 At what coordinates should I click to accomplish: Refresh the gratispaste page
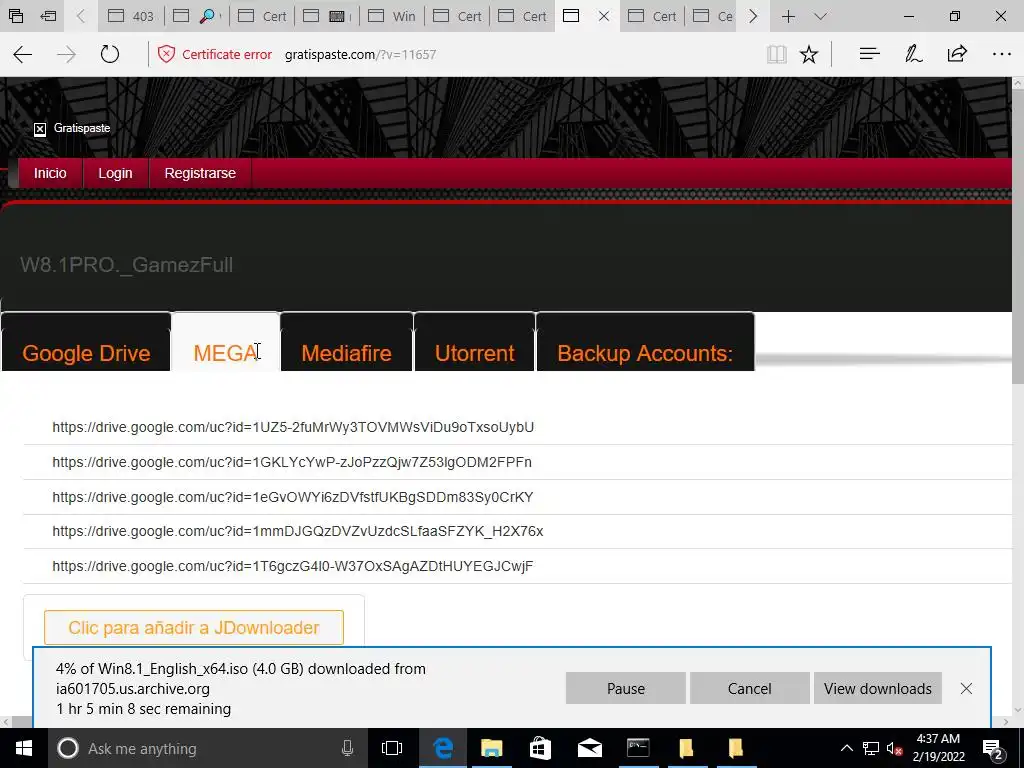[110, 54]
